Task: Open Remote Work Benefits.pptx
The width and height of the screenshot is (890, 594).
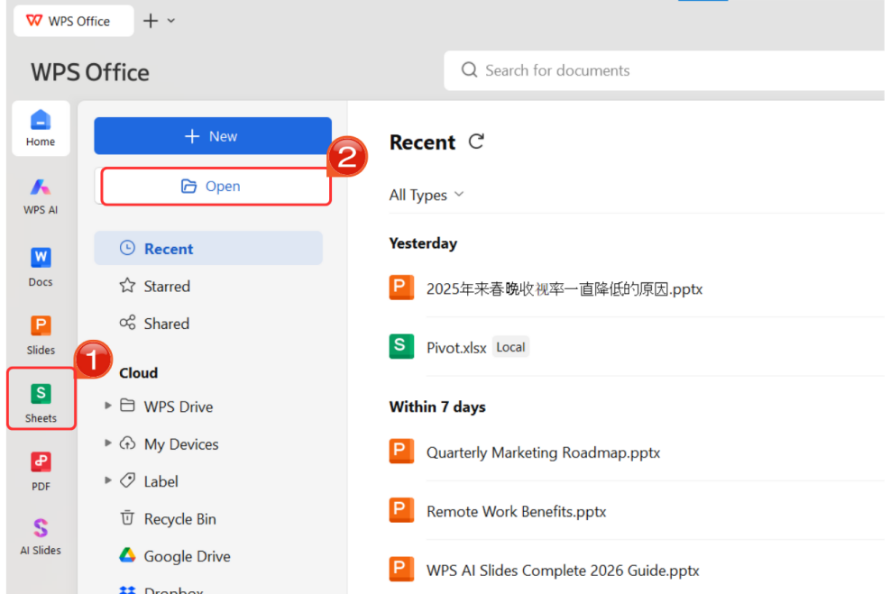Action: tap(516, 511)
